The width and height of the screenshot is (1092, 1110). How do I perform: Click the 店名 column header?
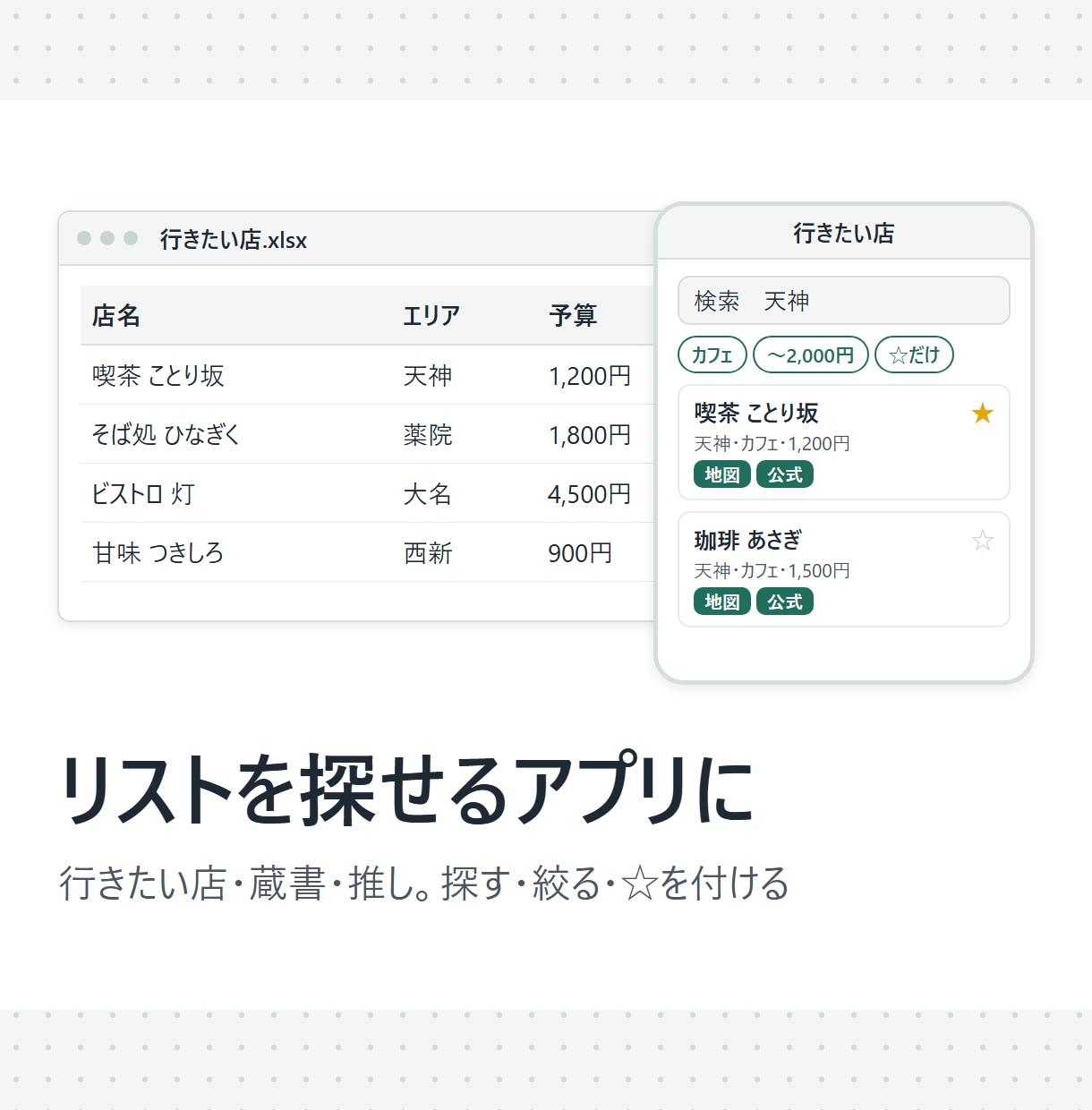116,315
